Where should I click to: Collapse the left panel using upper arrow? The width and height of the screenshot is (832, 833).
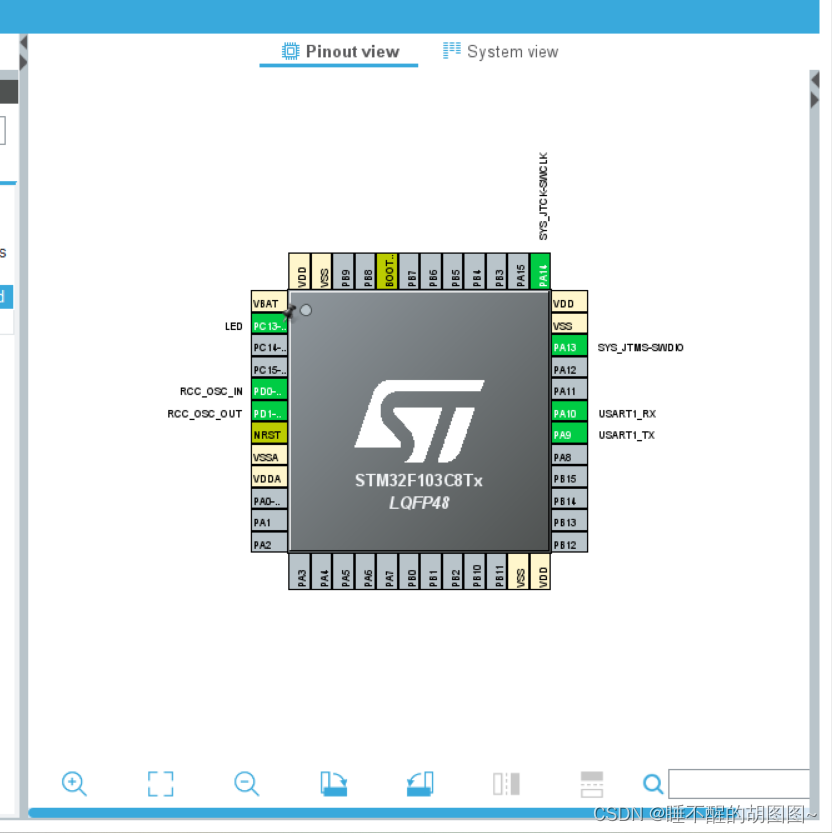point(23,42)
